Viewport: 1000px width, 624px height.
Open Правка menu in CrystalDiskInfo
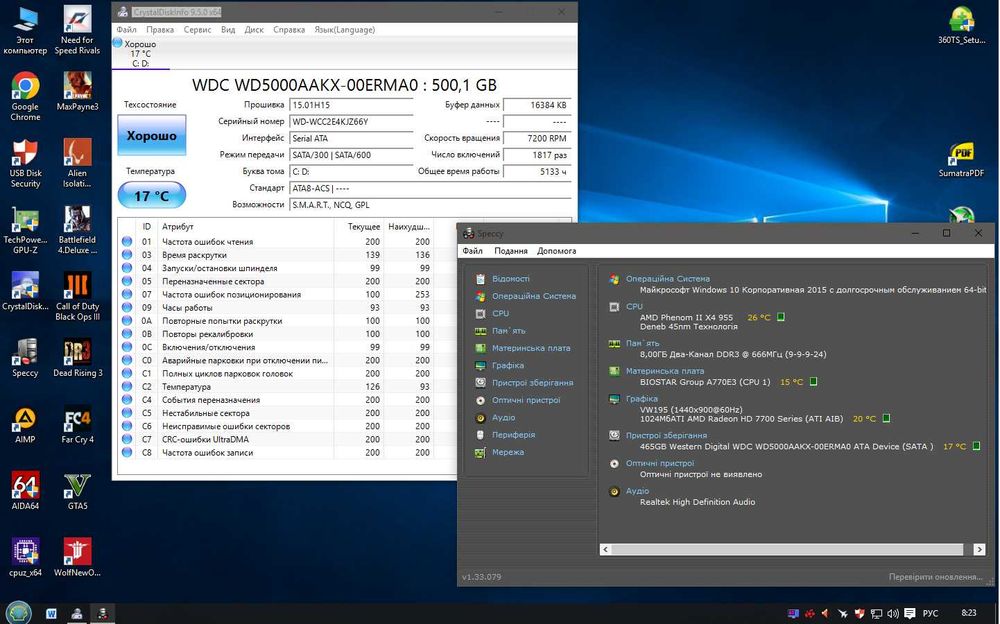[159, 29]
